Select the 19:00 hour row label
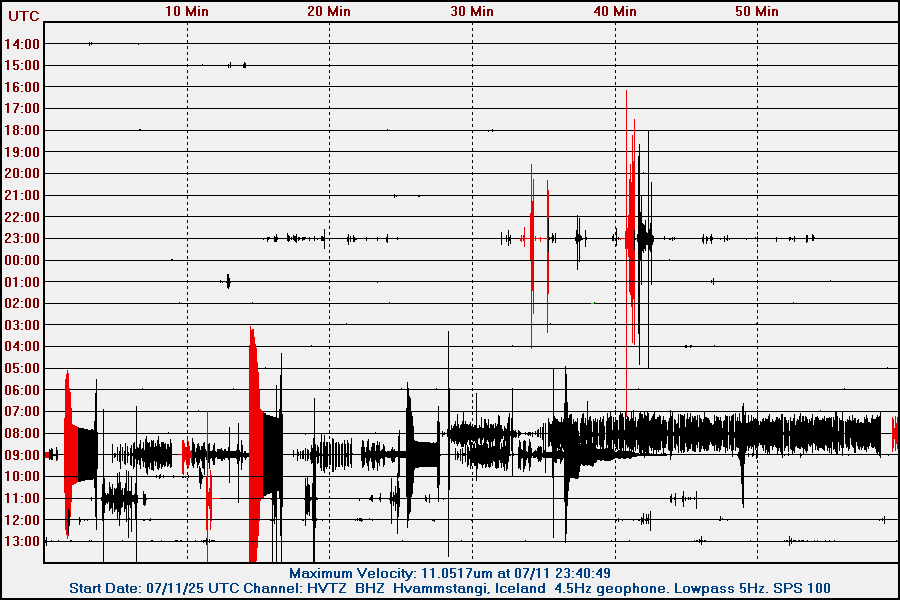The image size is (900, 600). 22,152
